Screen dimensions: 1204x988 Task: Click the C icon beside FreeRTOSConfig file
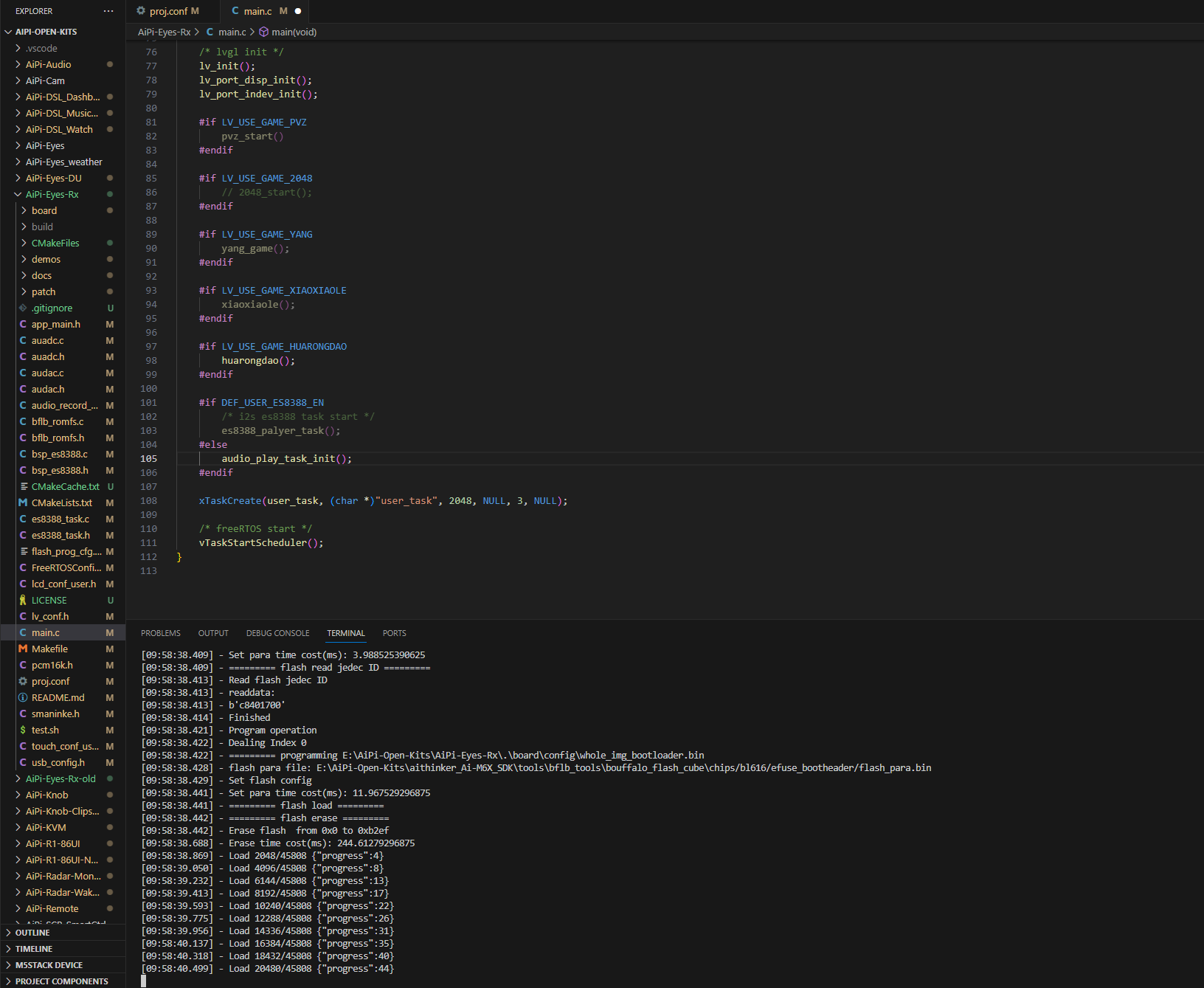click(x=23, y=567)
